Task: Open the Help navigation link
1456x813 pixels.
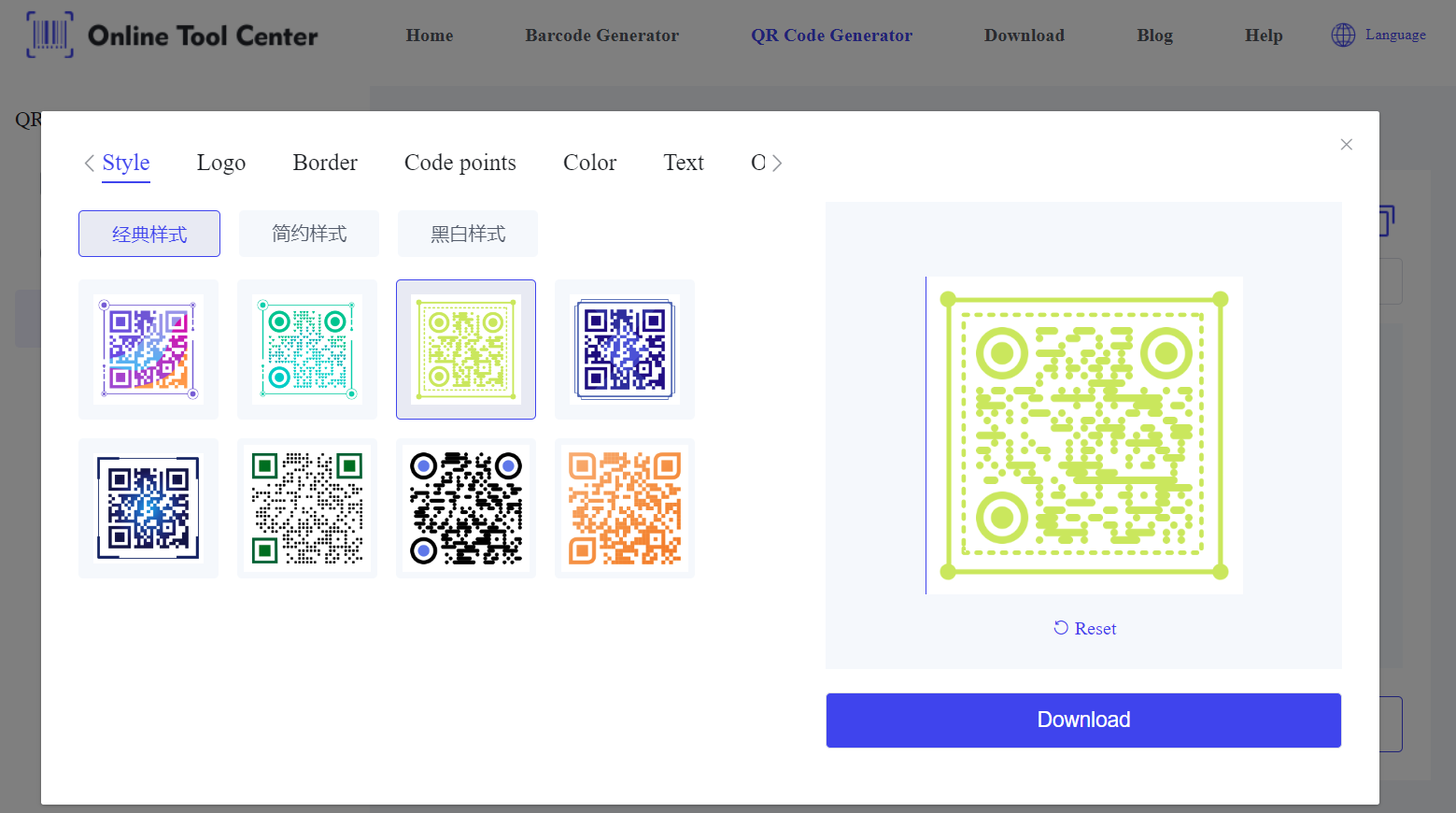Action: click(1264, 36)
